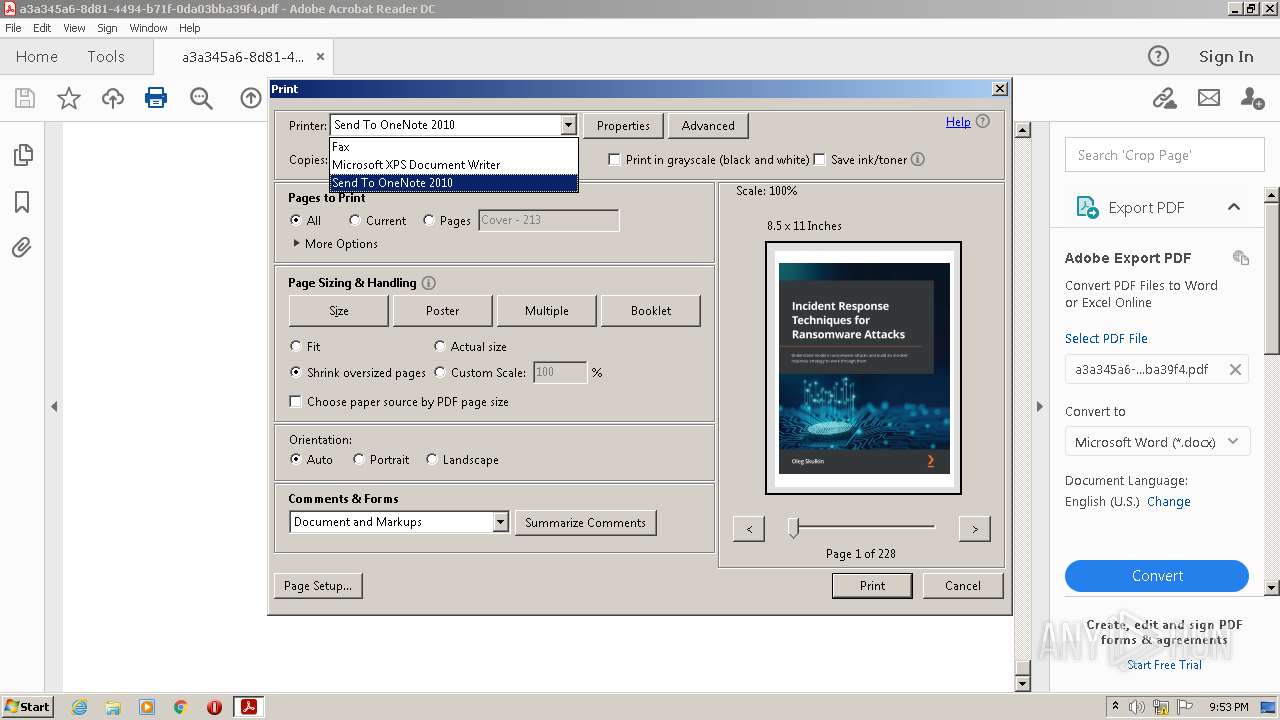The width and height of the screenshot is (1280, 720).
Task: Open the find magnifier icon
Action: 201,98
